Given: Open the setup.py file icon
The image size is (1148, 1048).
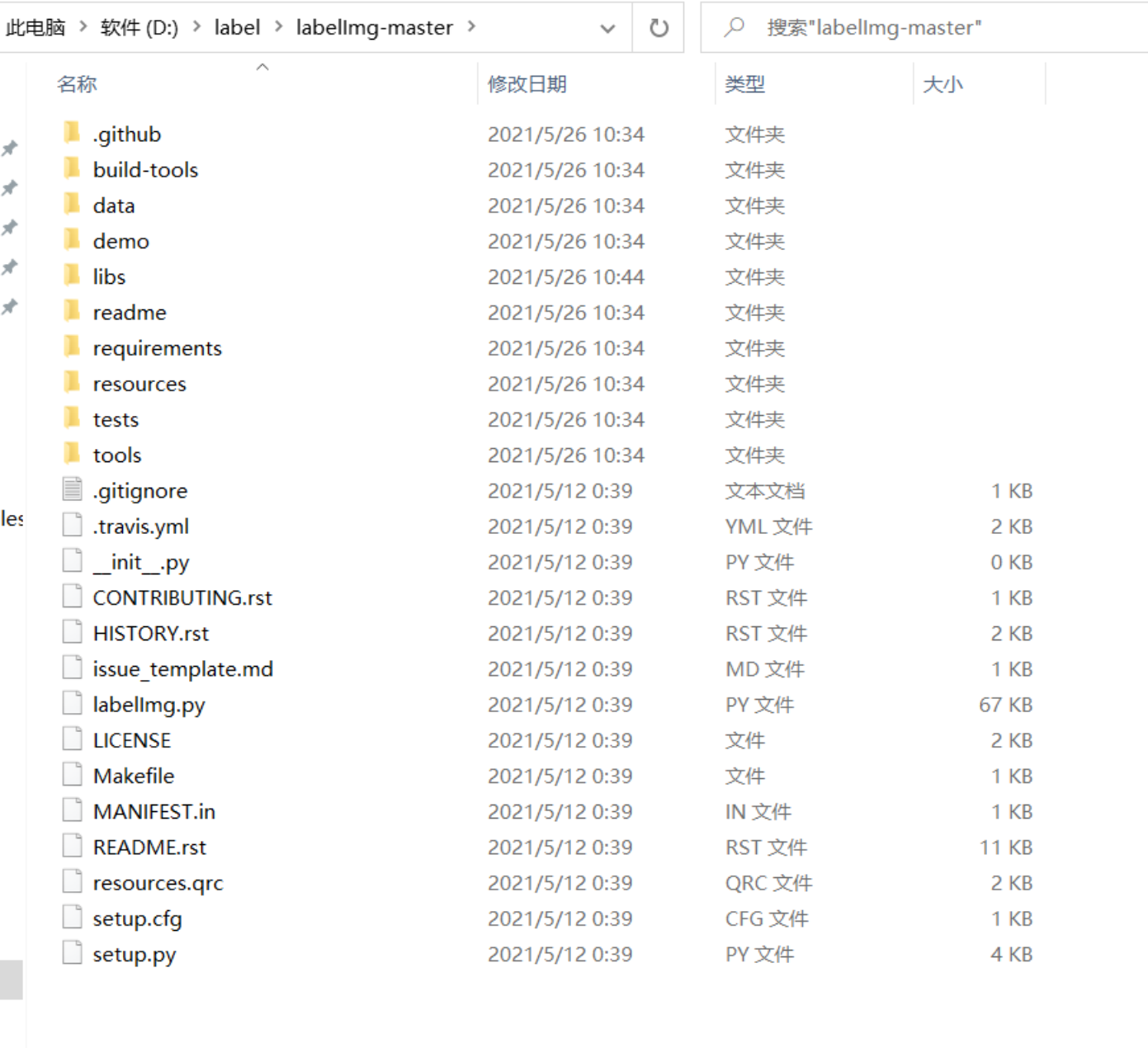Looking at the screenshot, I should (x=72, y=952).
